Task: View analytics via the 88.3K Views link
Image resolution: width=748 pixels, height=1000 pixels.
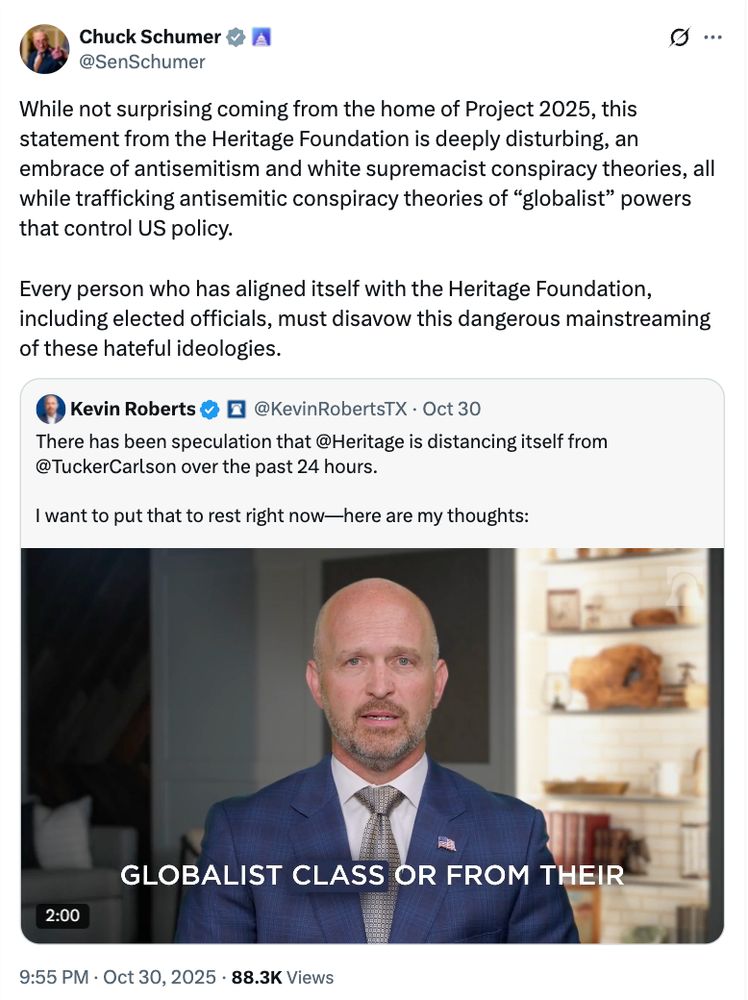Action: pyautogui.click(x=283, y=977)
